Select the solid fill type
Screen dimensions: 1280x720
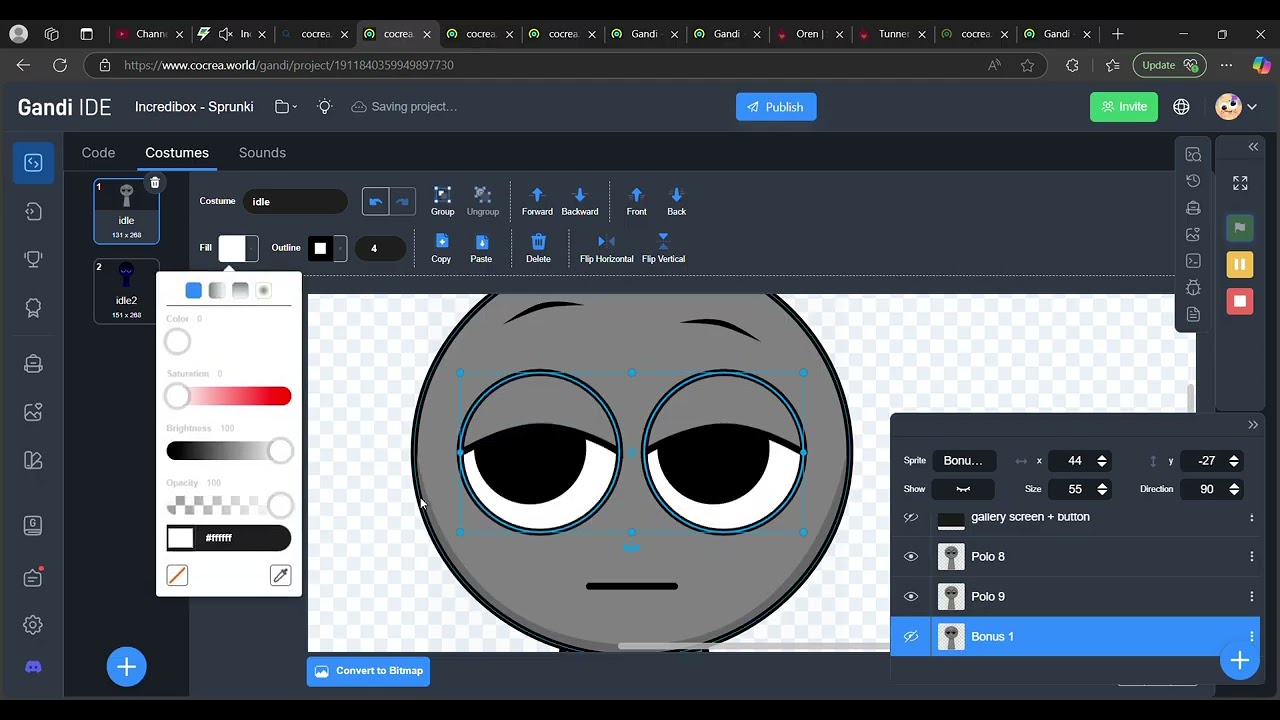[194, 290]
